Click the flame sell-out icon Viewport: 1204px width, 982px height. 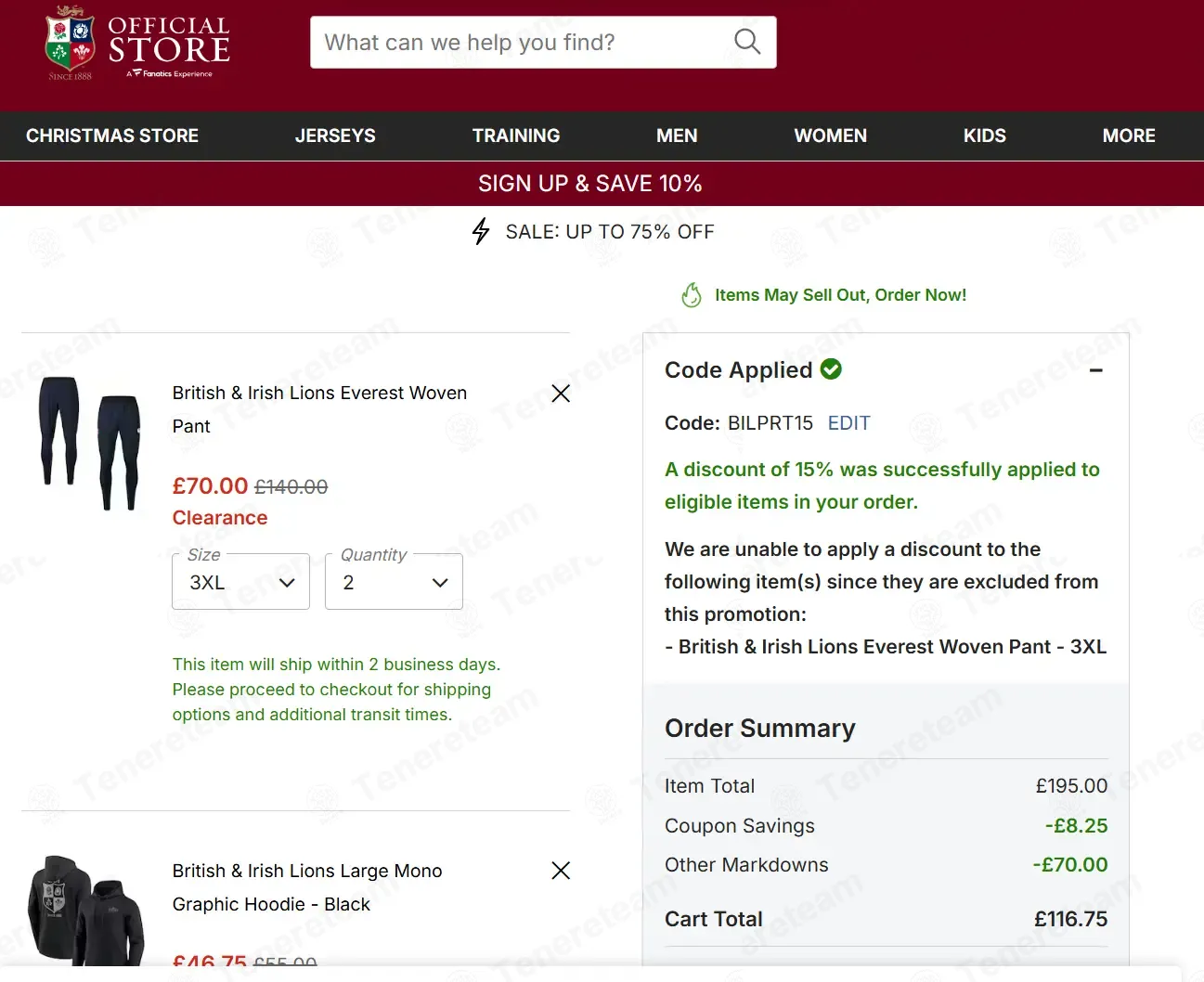tap(692, 295)
